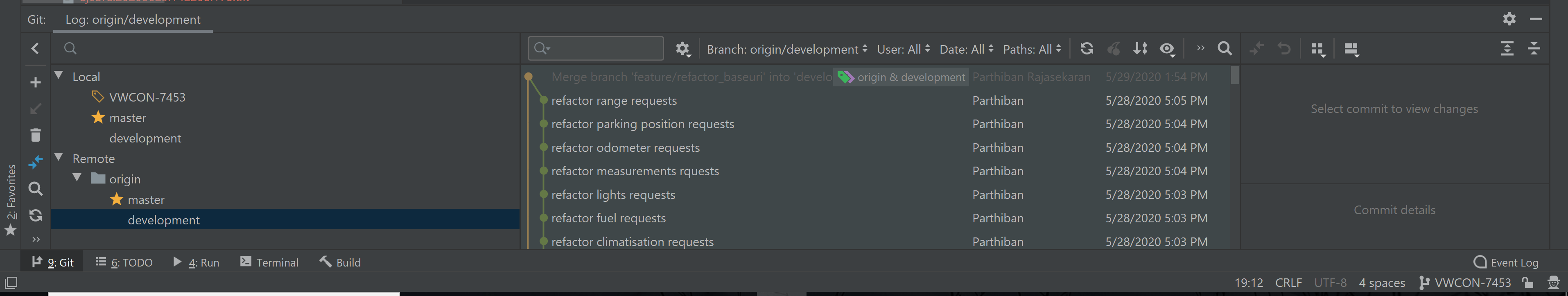This screenshot has width=1568, height=296.
Task: Click the VWCON-7453 branch widget in status bar
Action: point(1465,282)
